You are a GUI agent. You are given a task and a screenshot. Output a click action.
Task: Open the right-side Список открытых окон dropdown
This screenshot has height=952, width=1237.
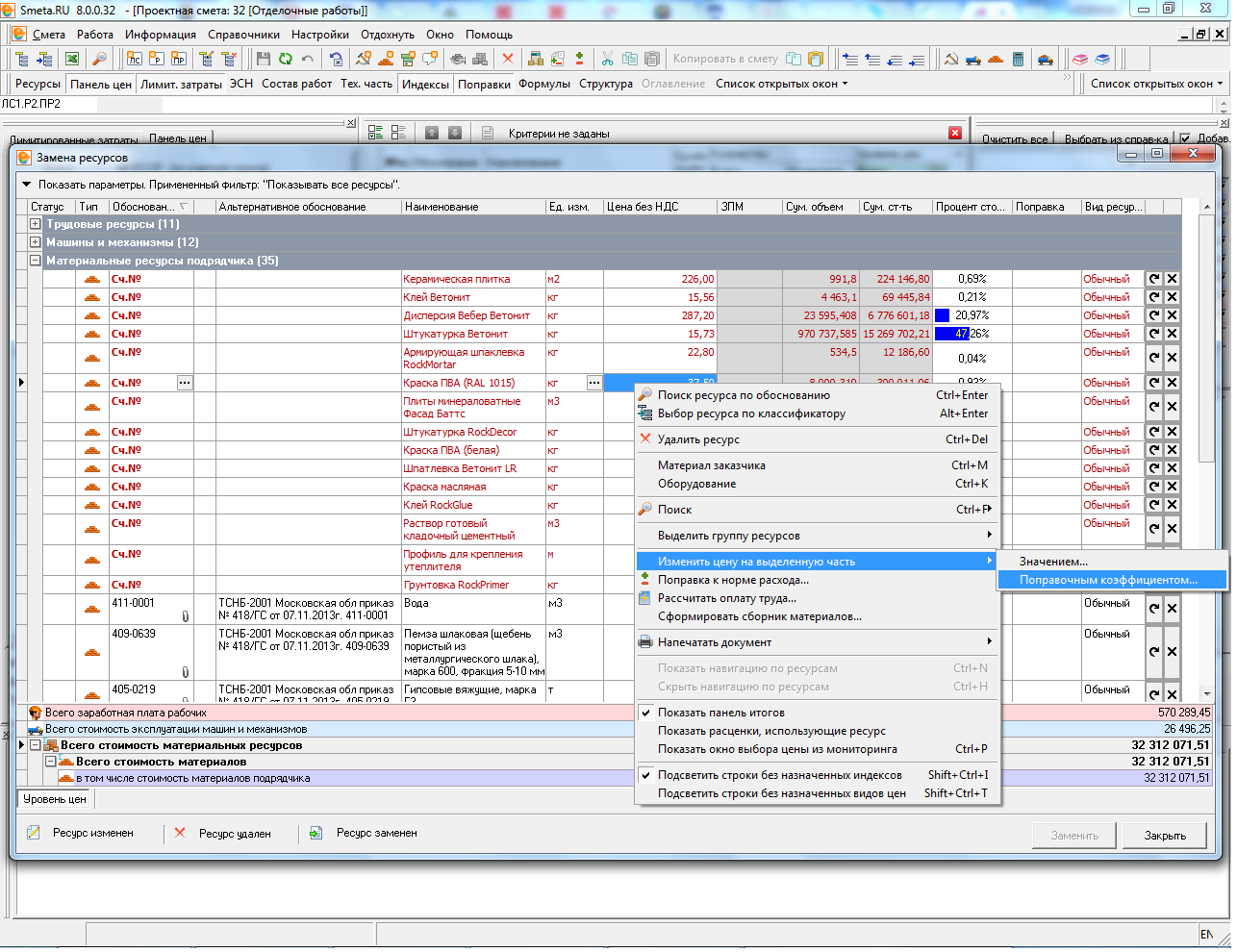[1156, 84]
